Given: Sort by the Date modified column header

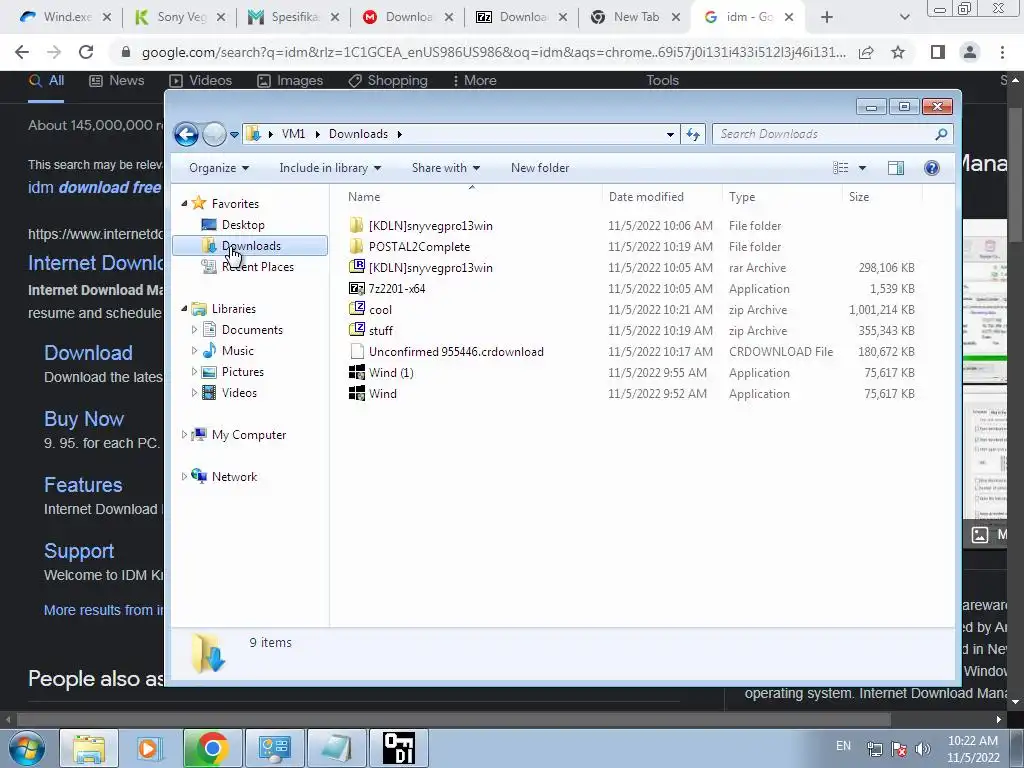Looking at the screenshot, I should click(646, 197).
